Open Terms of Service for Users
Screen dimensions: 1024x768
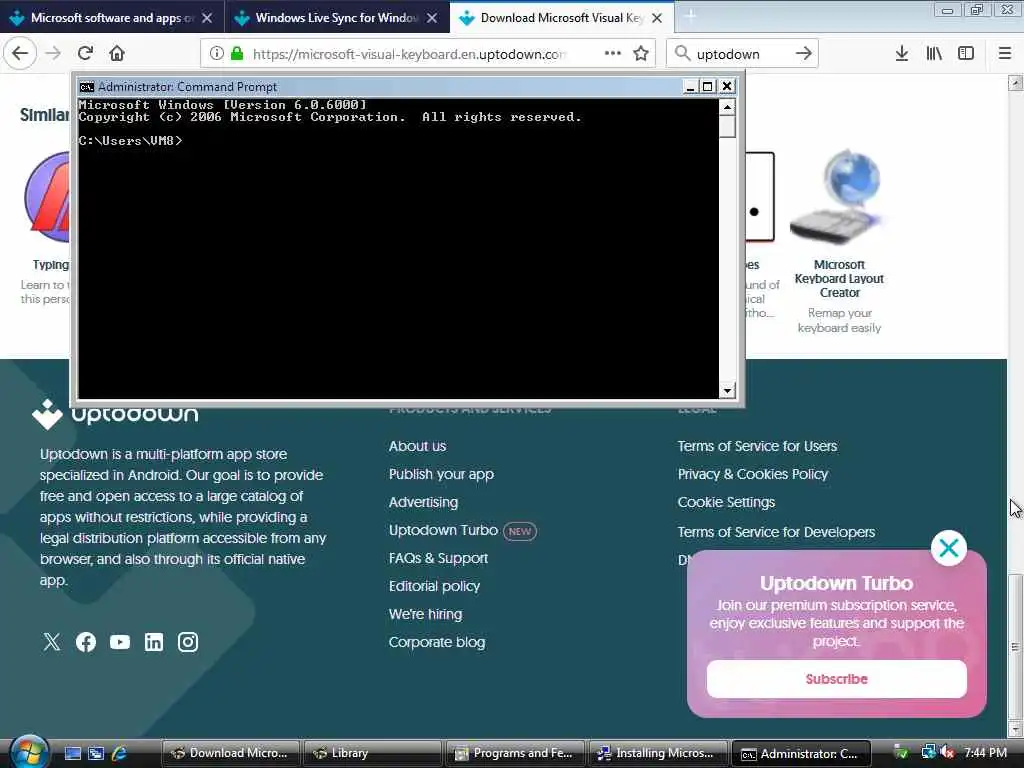click(x=757, y=446)
